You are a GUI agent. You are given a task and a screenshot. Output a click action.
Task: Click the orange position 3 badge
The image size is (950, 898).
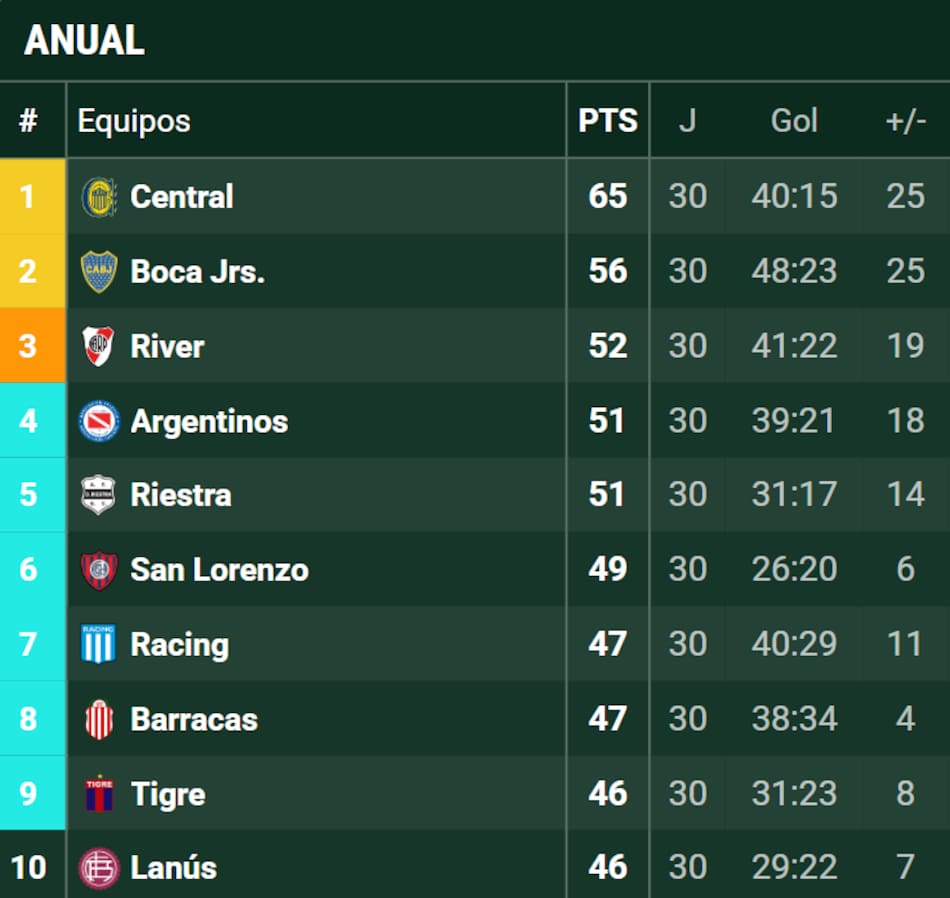pos(28,346)
